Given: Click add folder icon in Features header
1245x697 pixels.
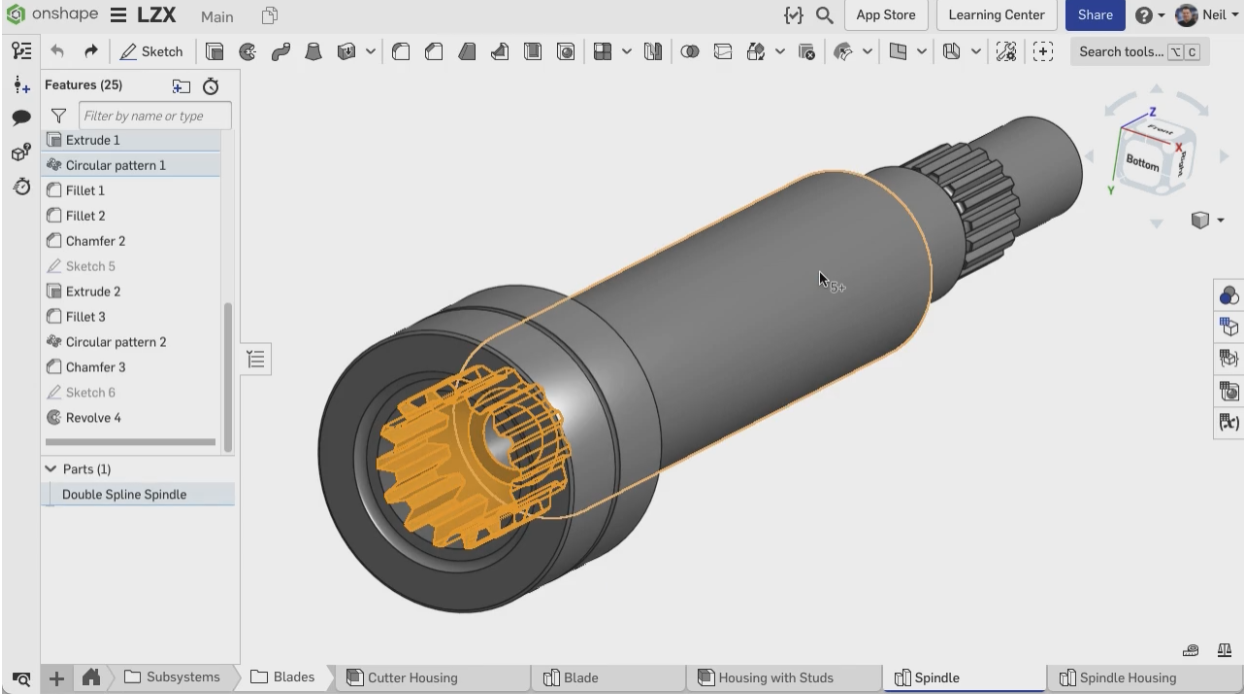Looking at the screenshot, I should click(x=180, y=86).
